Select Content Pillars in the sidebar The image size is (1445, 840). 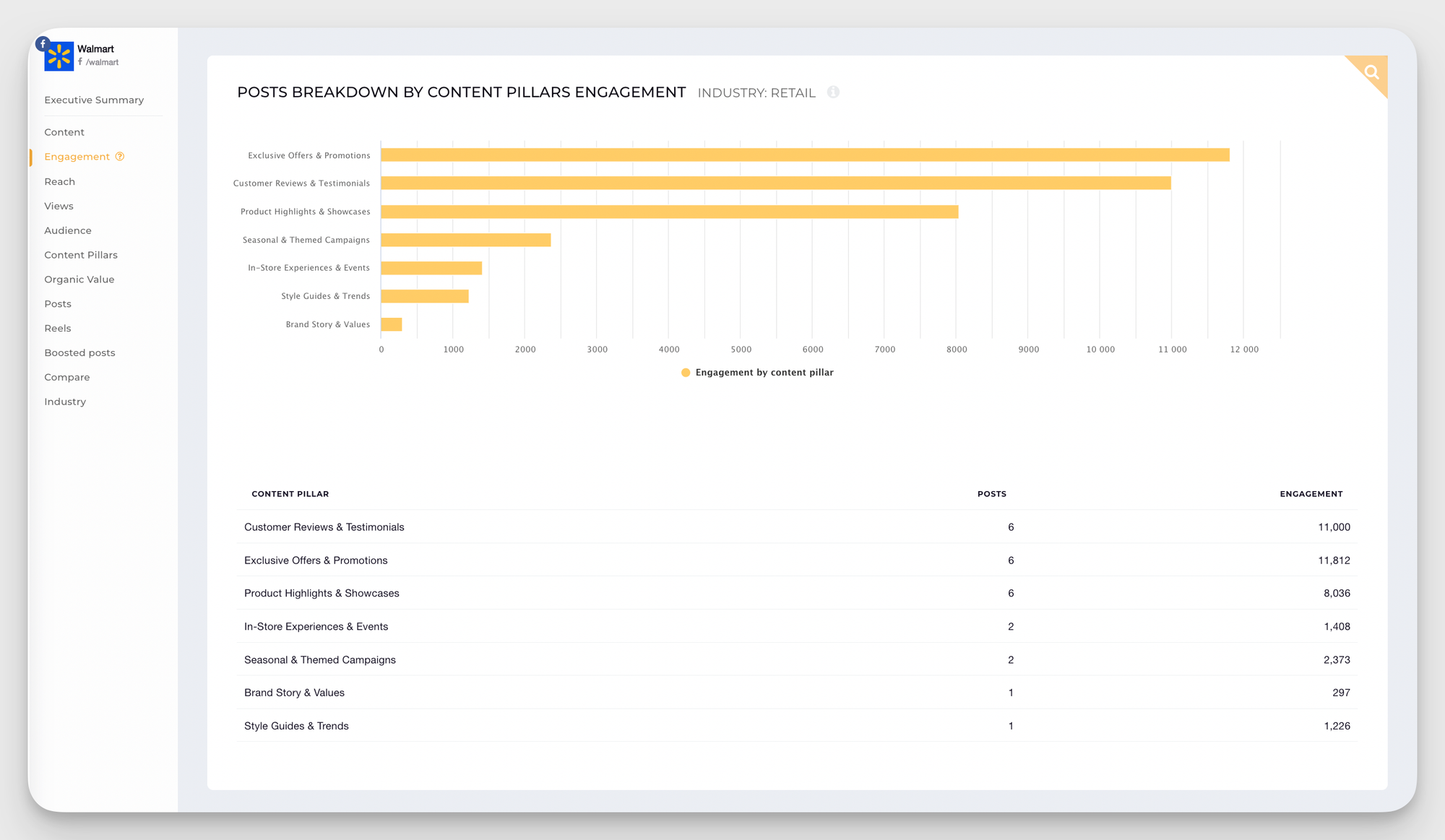pos(80,254)
